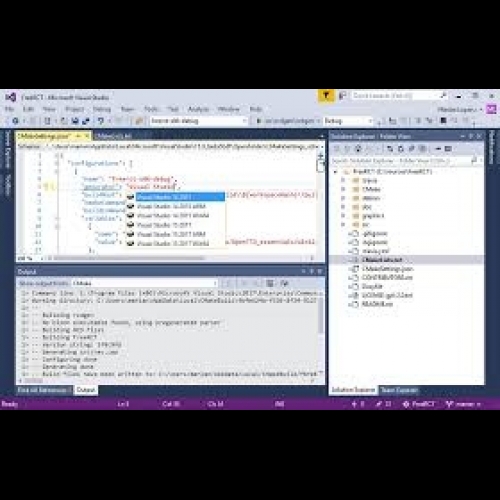Click the git branch icon in status bar
Screen dimensions: 500x500
pyautogui.click(x=449, y=404)
